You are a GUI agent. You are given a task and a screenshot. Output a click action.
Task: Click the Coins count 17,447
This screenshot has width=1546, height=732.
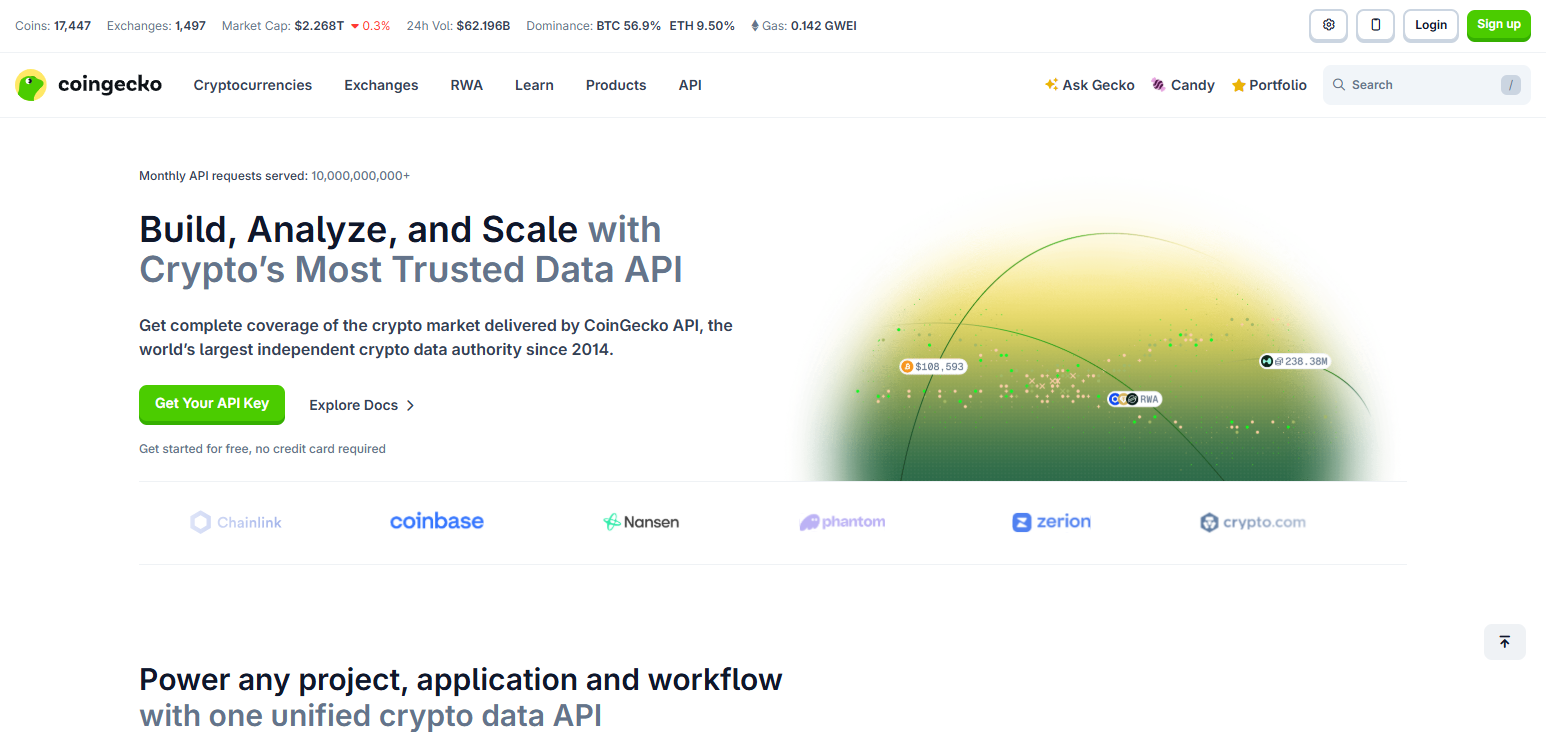[x=73, y=26]
